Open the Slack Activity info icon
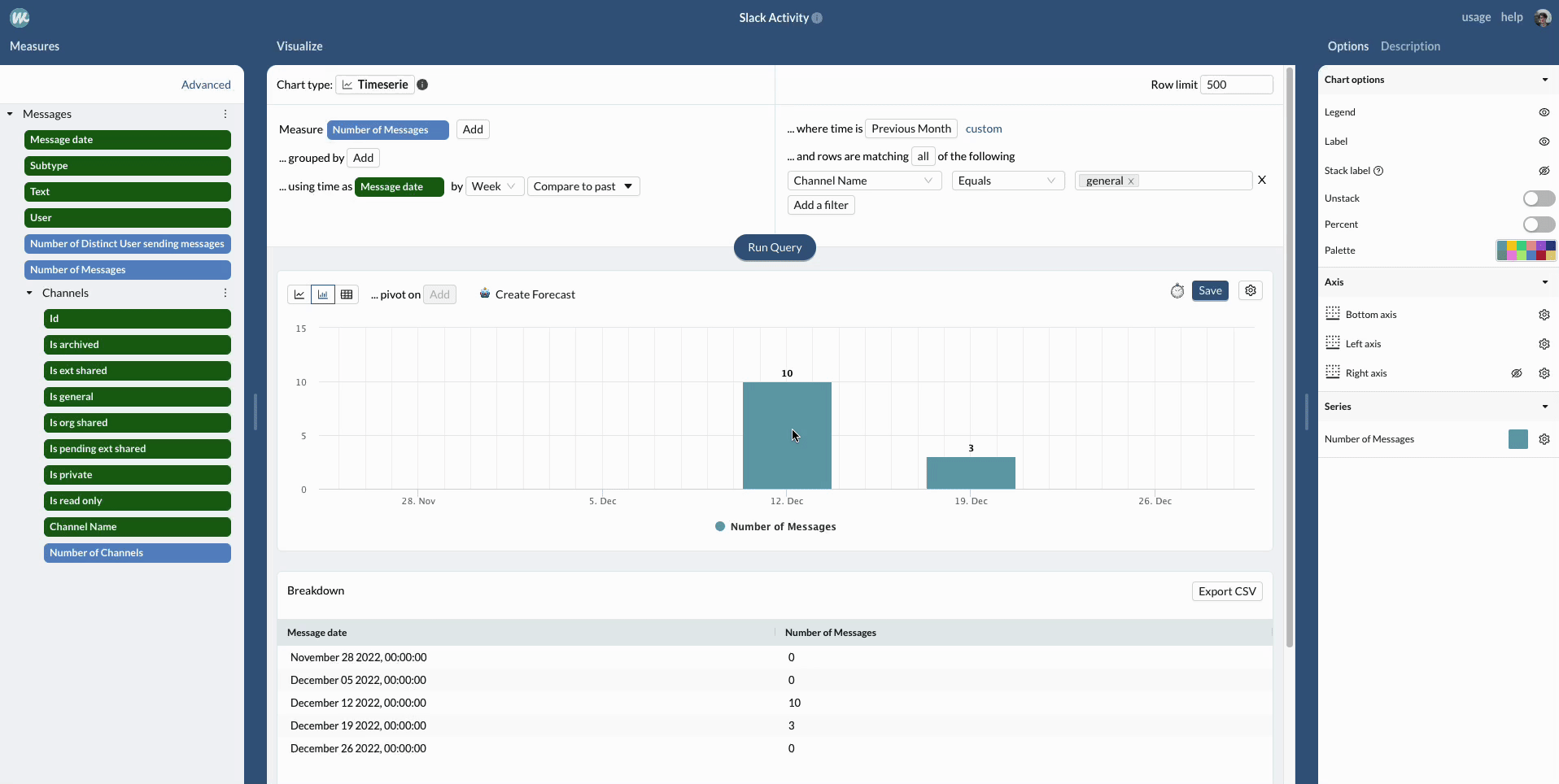The width and height of the screenshot is (1559, 784). (x=817, y=18)
